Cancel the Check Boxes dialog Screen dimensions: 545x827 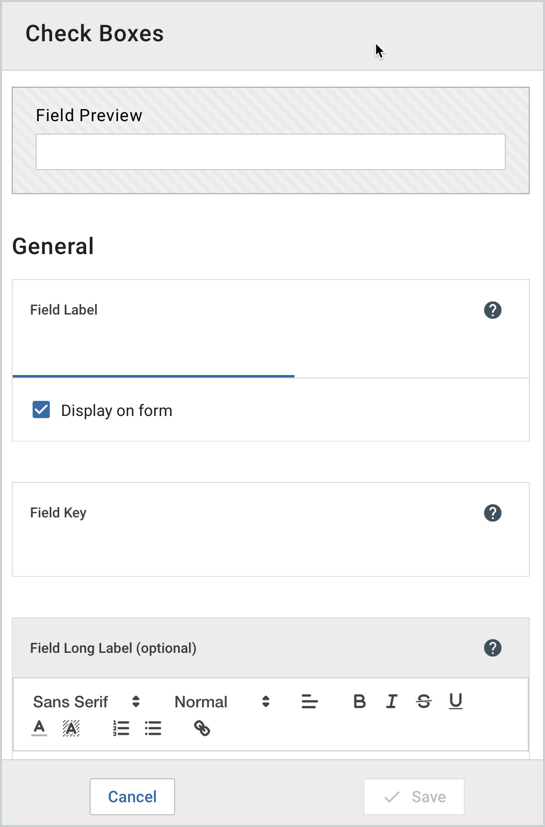pos(132,796)
